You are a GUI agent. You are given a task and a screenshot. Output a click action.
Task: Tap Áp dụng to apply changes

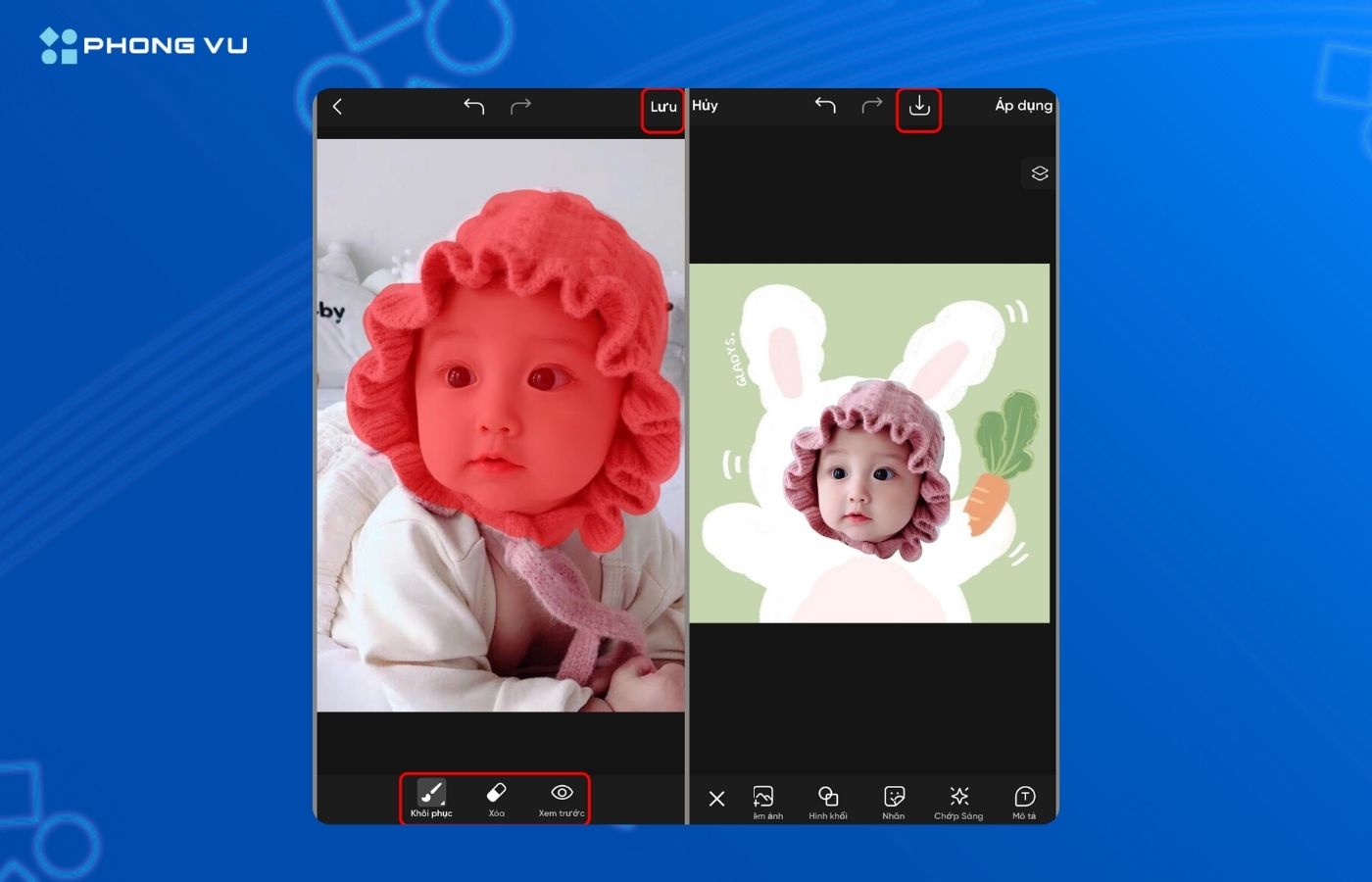coord(1024,106)
